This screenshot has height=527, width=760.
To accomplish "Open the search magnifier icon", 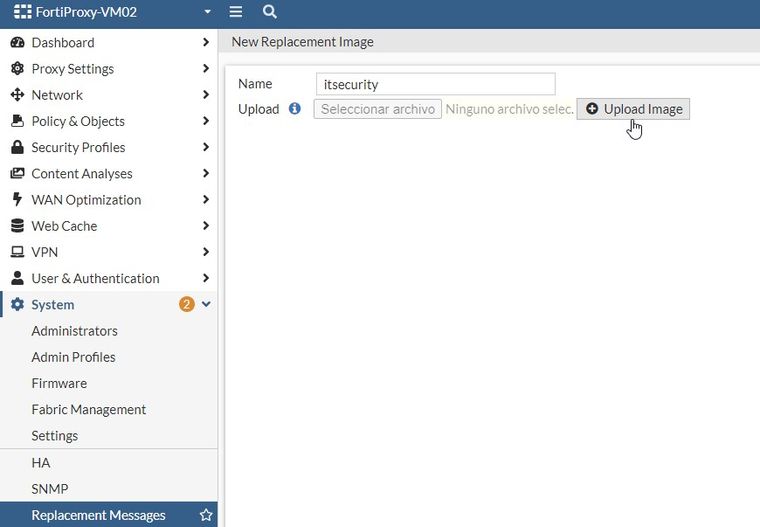I will click(x=269, y=12).
